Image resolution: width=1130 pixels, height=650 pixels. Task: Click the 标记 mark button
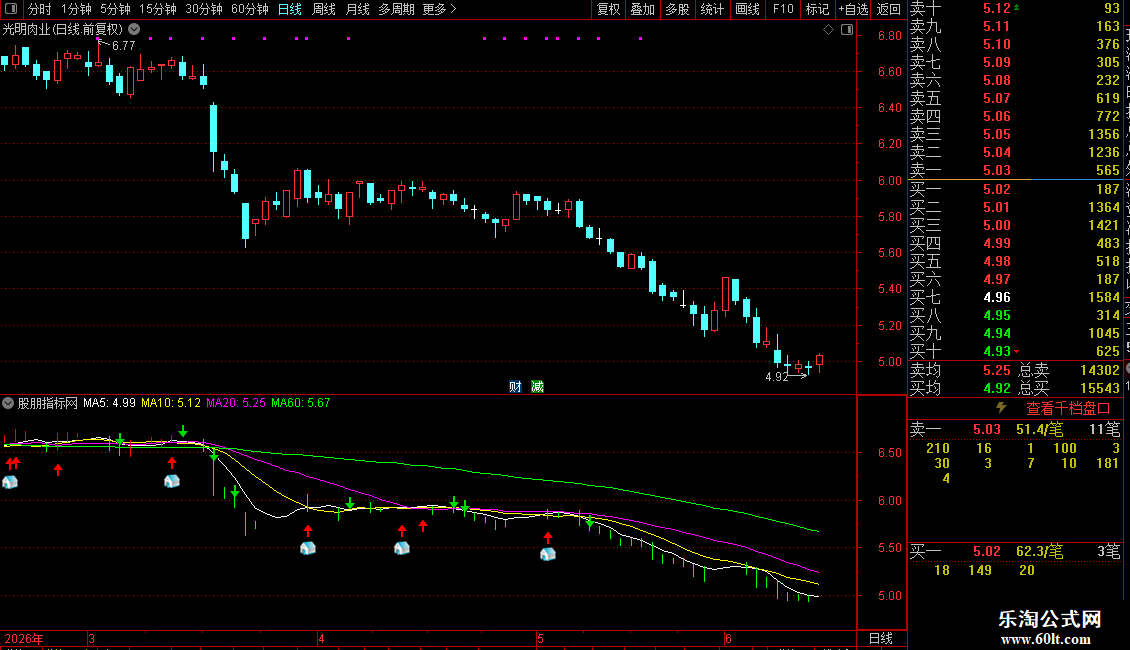point(817,9)
